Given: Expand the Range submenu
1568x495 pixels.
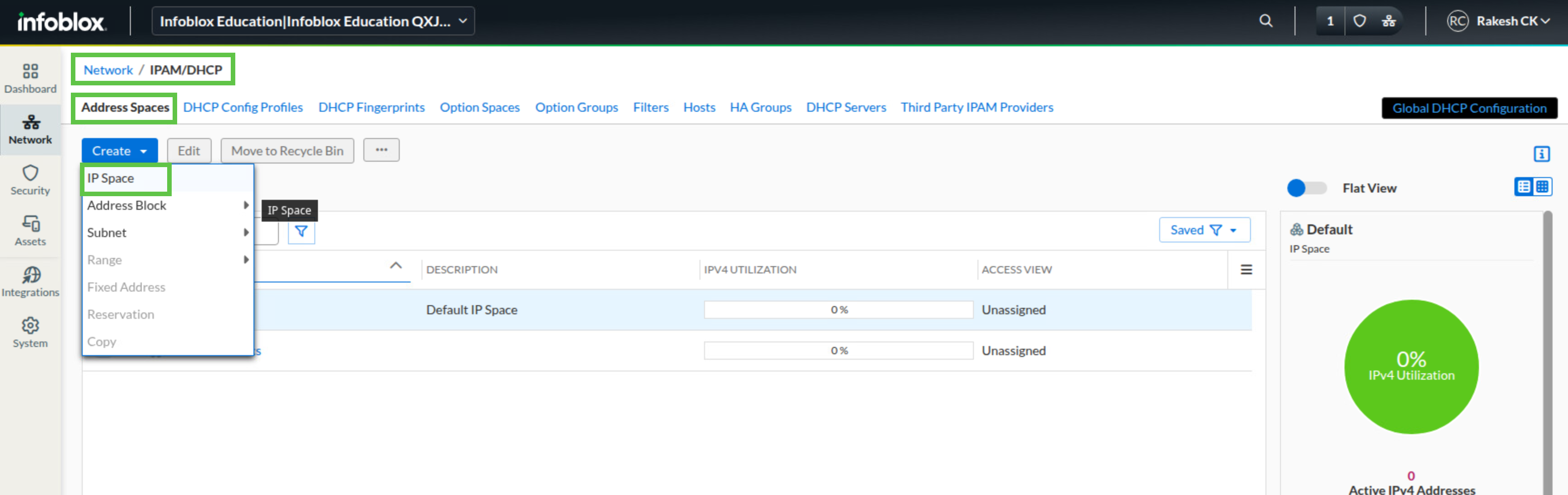Looking at the screenshot, I should (168, 260).
